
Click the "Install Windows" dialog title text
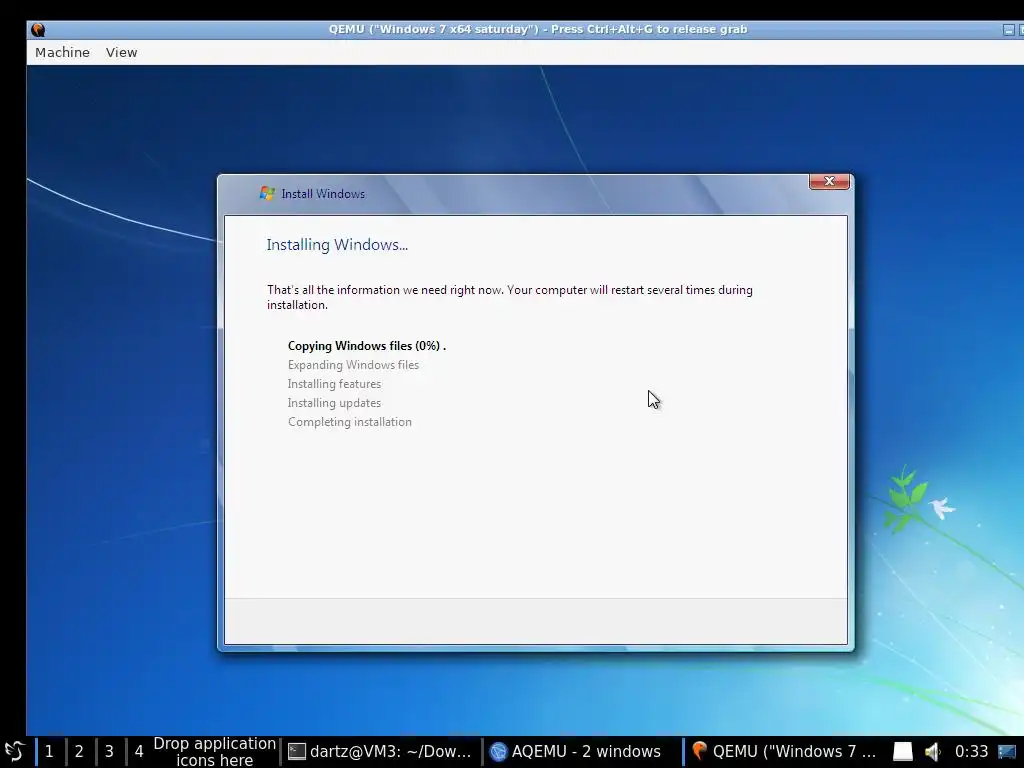(323, 194)
